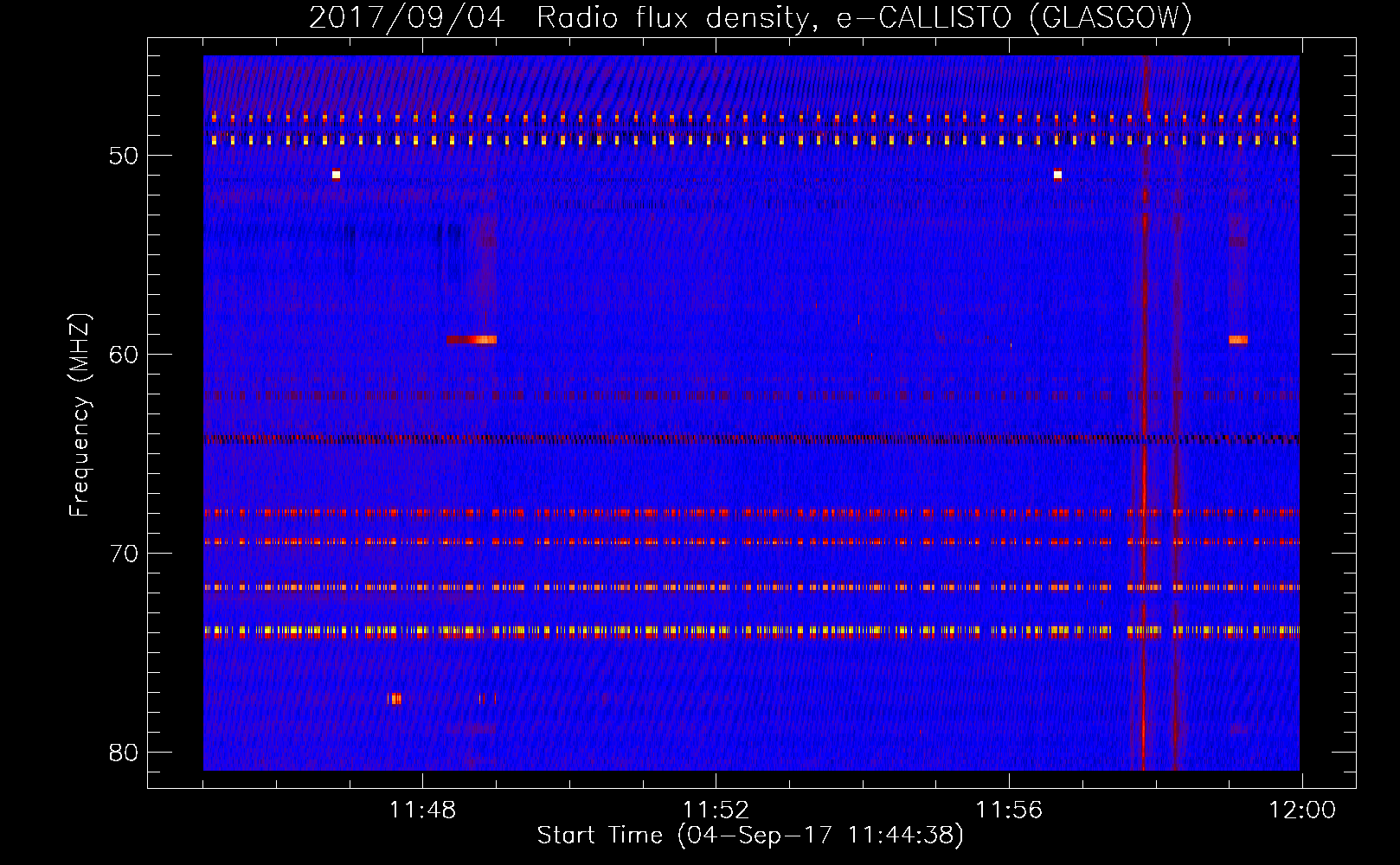Click the orange patch at 59 MHz near 11:59
The width and height of the screenshot is (1400, 865).
click(1238, 340)
